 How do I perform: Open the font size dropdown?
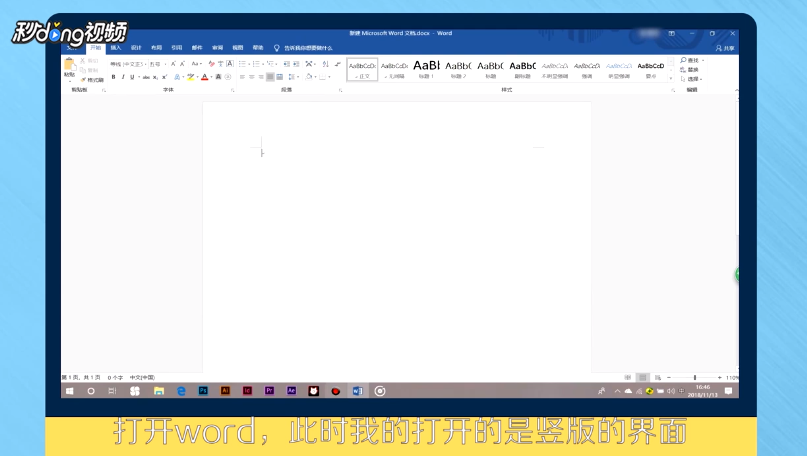(x=165, y=64)
